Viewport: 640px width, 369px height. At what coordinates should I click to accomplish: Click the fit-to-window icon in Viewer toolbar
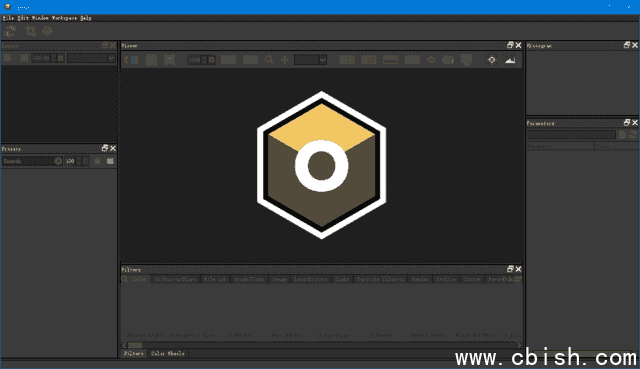point(169,60)
